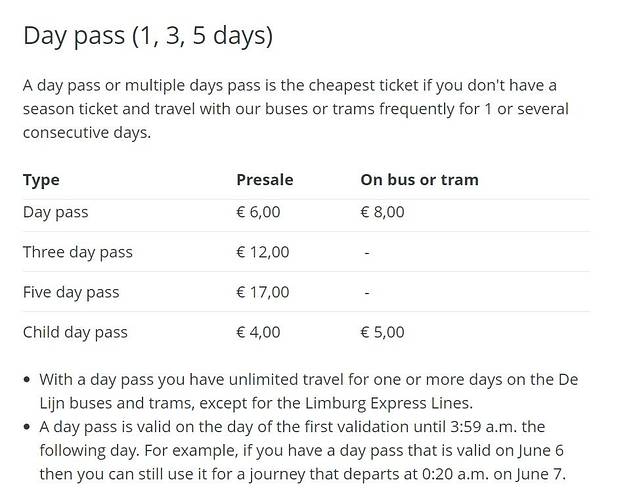Image resolution: width=639 pixels, height=488 pixels.
Task: Select the € 6,00 presale price
Action: click(258, 212)
